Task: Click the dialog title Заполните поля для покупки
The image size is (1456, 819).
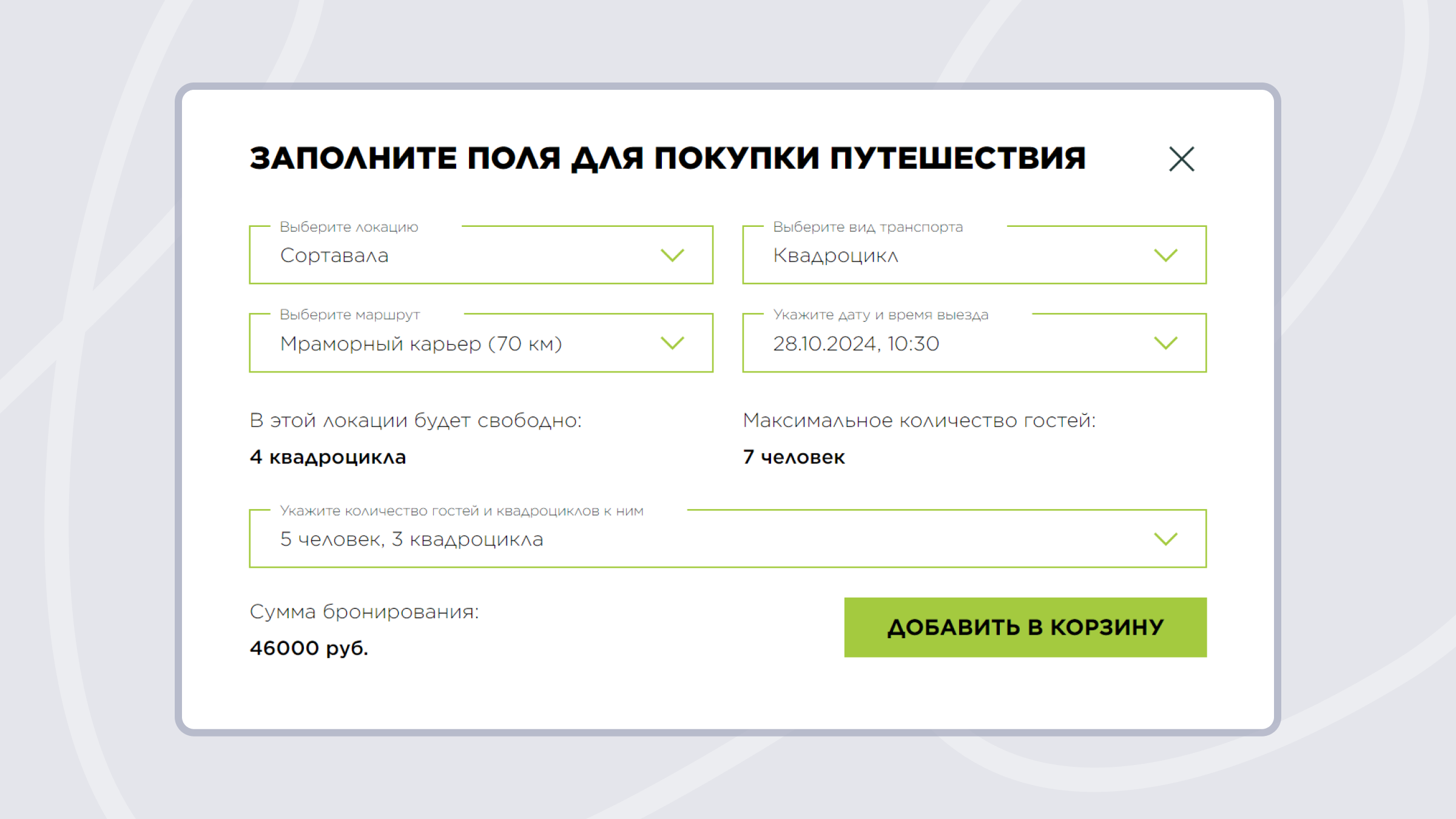Action: click(x=667, y=158)
